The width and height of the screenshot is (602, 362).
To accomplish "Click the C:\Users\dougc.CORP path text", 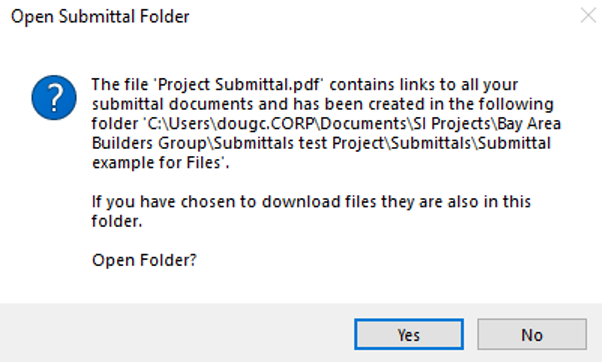I will tap(232, 124).
